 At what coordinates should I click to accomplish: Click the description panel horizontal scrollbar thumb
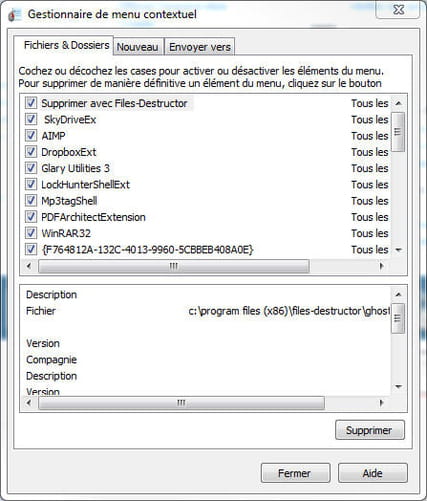181,403
